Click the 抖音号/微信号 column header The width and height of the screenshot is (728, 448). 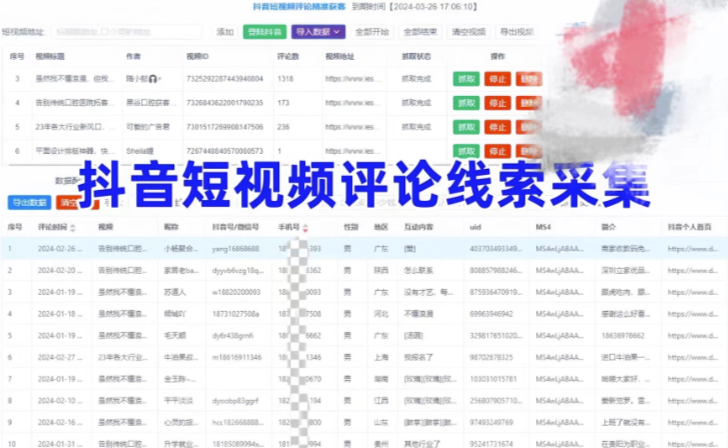pos(235,227)
